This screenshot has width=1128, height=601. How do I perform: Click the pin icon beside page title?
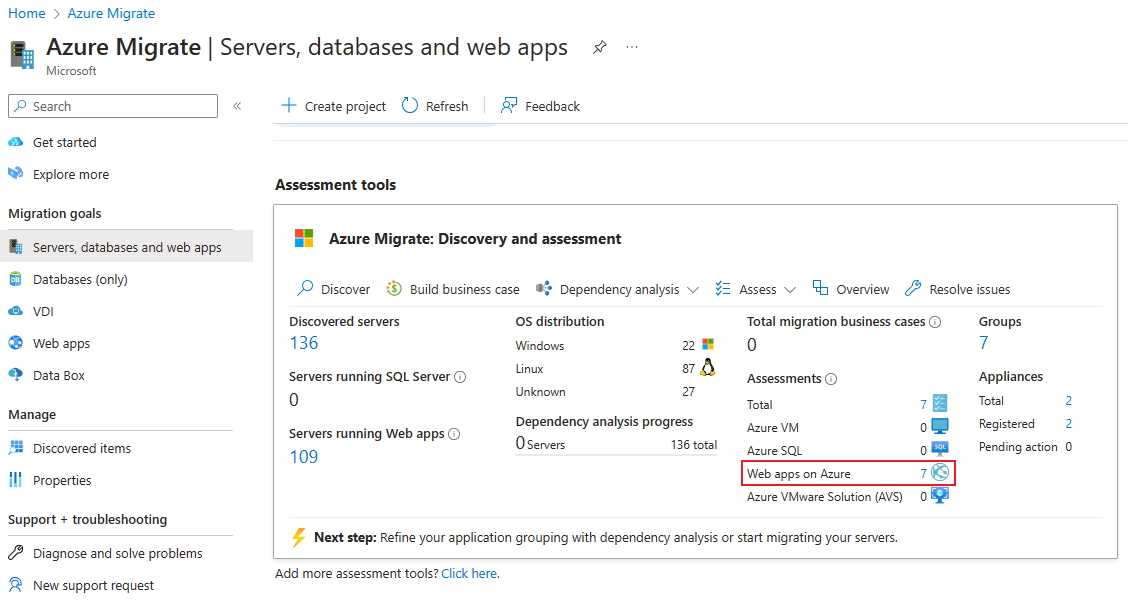tap(600, 47)
